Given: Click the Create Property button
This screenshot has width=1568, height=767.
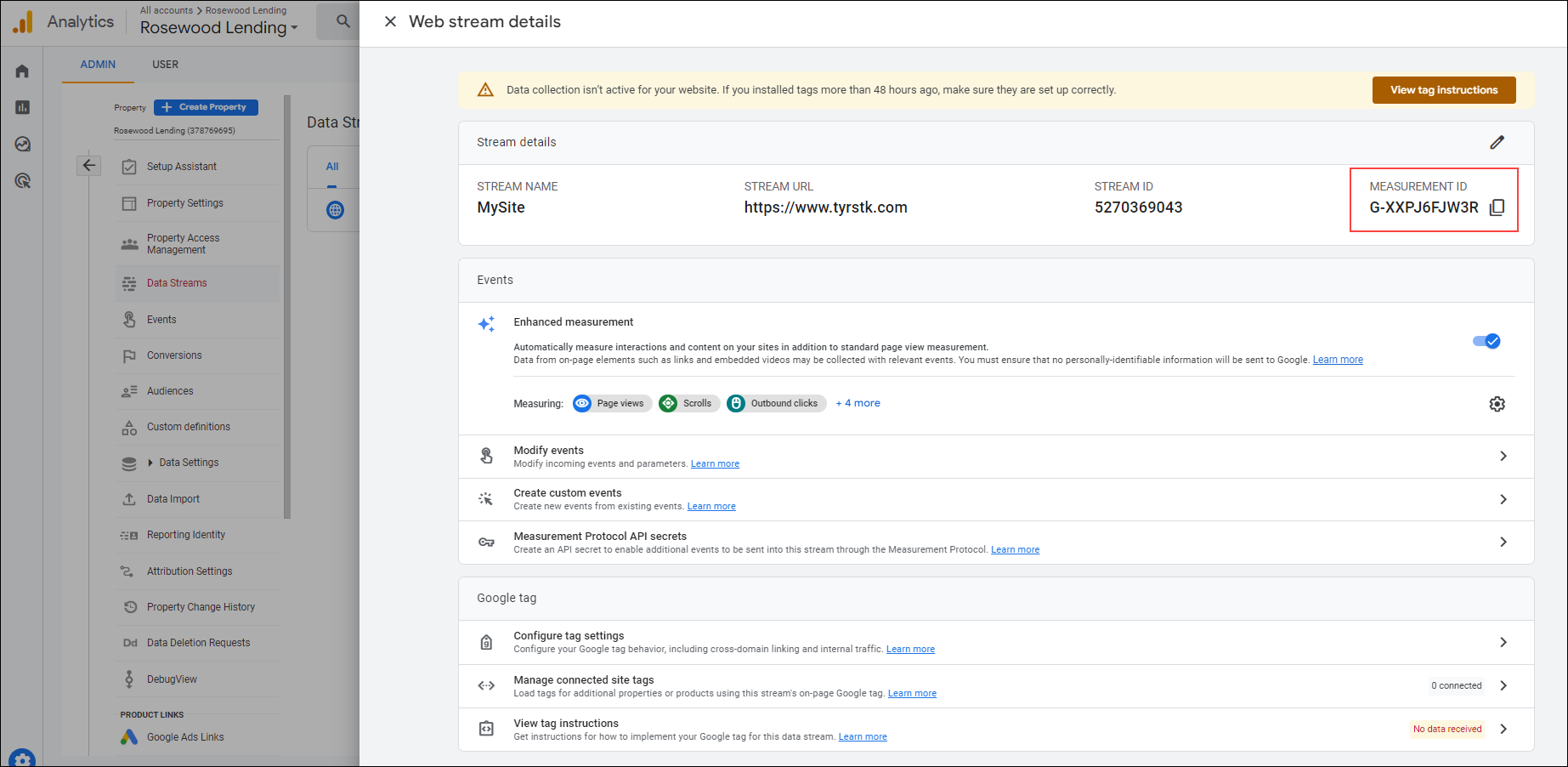Looking at the screenshot, I should pyautogui.click(x=206, y=107).
